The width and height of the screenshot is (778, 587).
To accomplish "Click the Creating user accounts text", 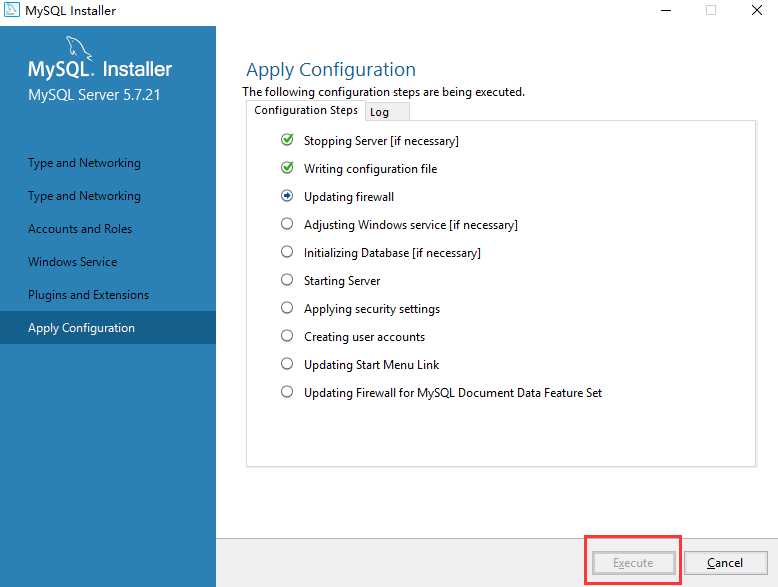I will click(364, 337).
